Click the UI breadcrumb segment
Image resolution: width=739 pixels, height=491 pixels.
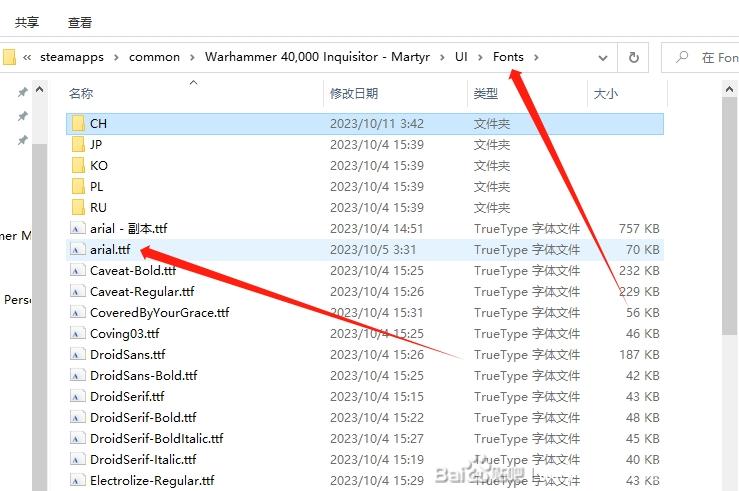pyautogui.click(x=461, y=57)
